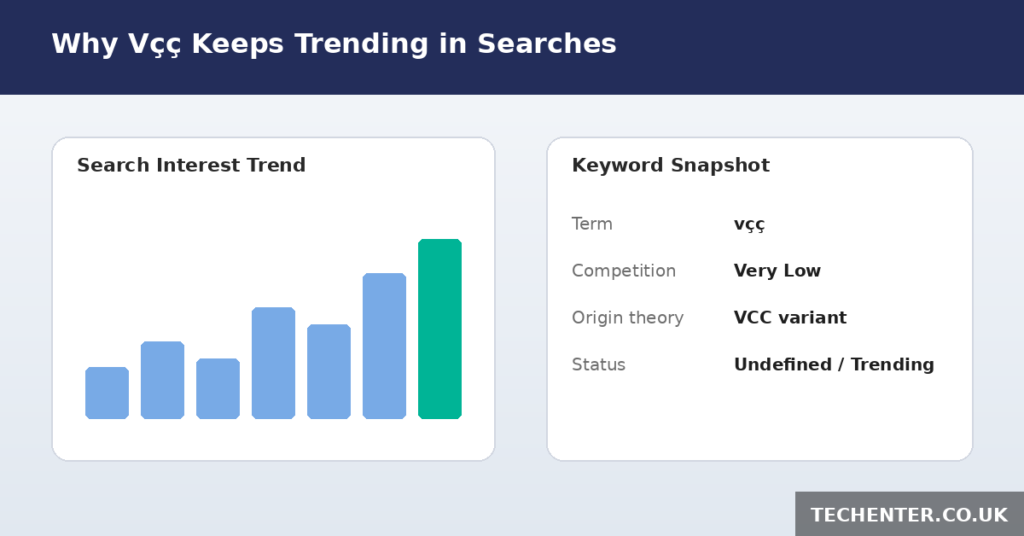Click the Term label
1024x536 pixels.
click(x=592, y=224)
